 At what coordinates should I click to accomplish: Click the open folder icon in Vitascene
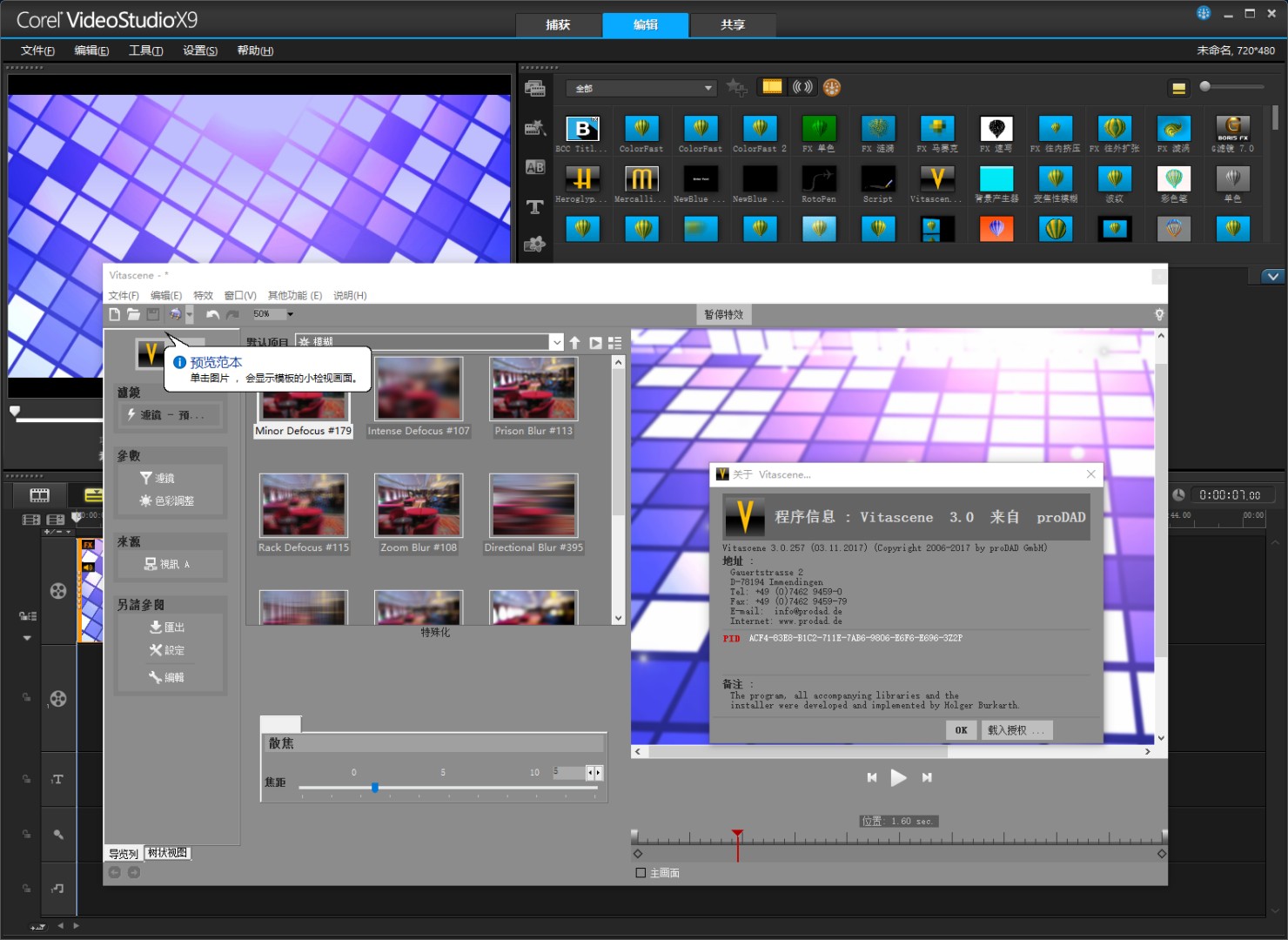pyautogui.click(x=133, y=314)
